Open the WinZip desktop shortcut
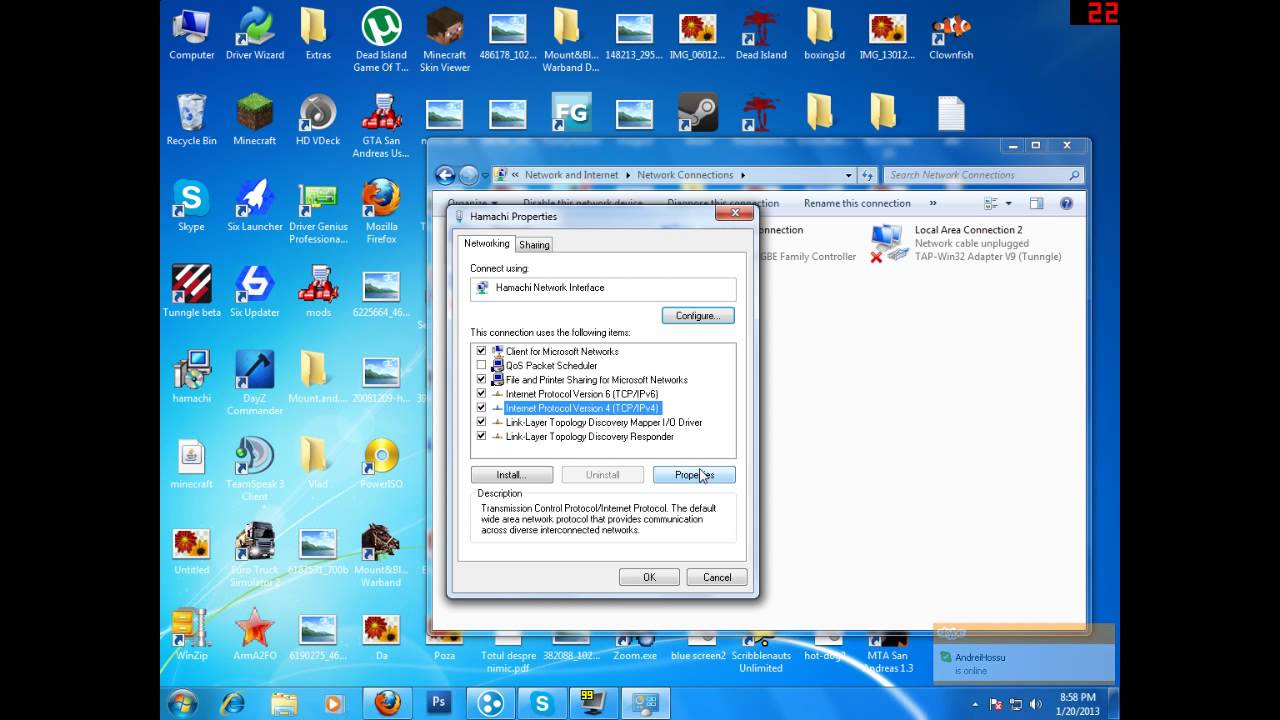Screen dimensions: 1280x720 [x=191, y=634]
